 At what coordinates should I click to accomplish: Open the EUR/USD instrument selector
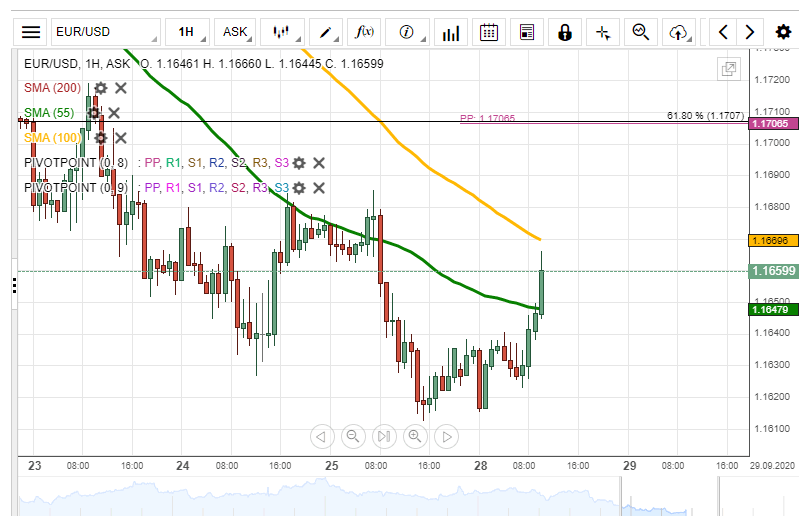105,32
